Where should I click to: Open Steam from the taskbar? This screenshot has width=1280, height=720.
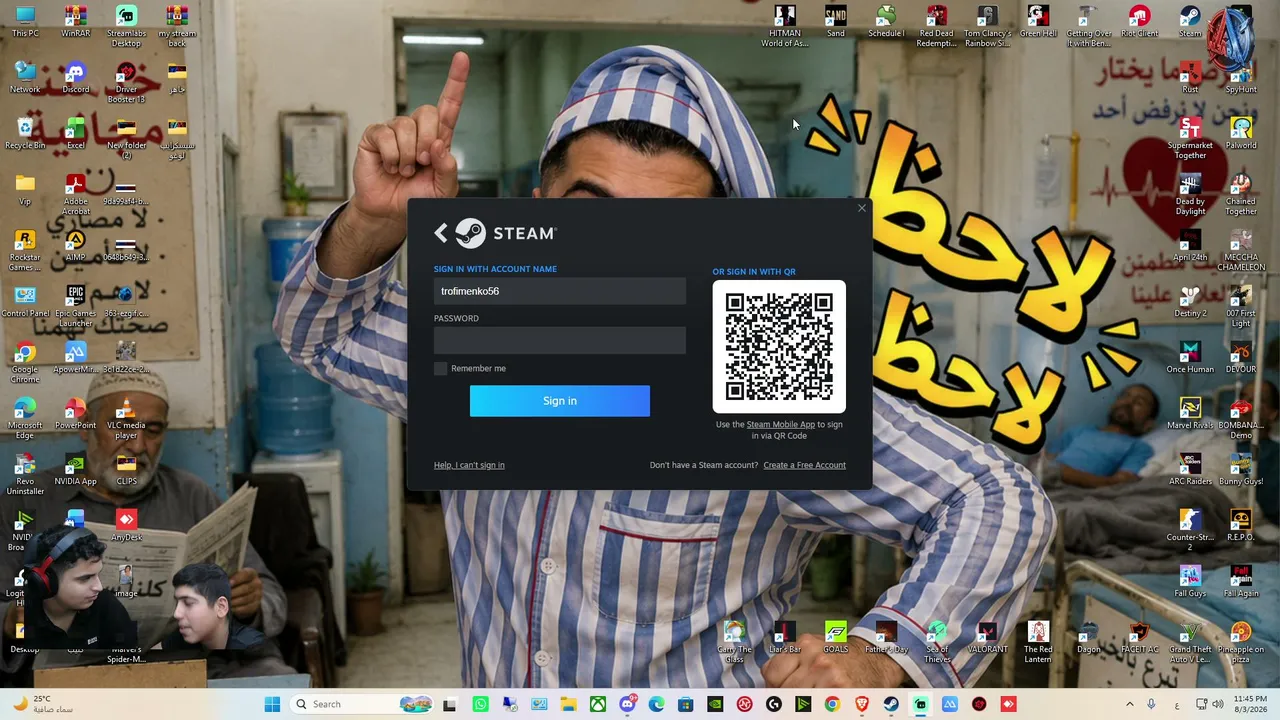tap(891, 704)
